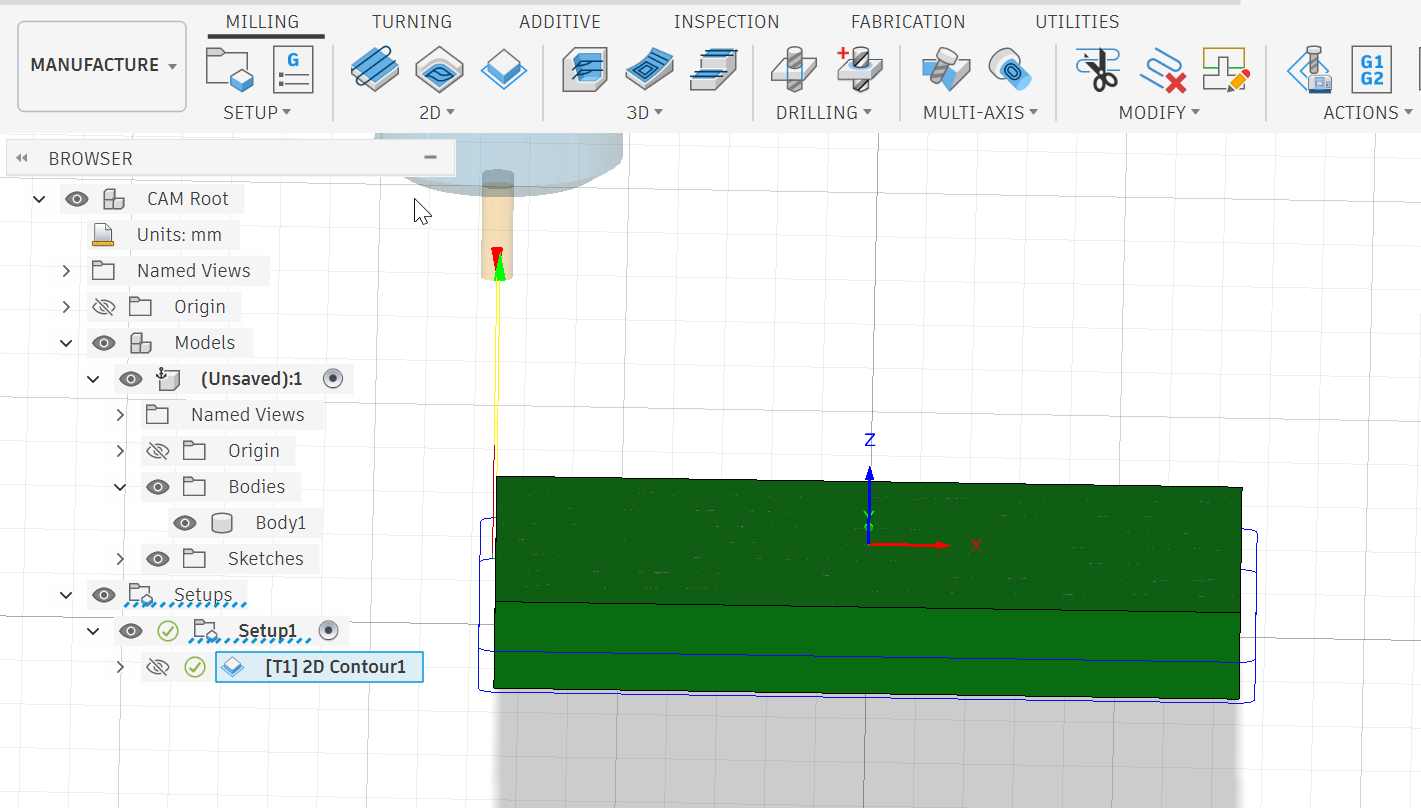Create a New Setup with the folder icon
This screenshot has width=1421, height=808.
coord(229,69)
